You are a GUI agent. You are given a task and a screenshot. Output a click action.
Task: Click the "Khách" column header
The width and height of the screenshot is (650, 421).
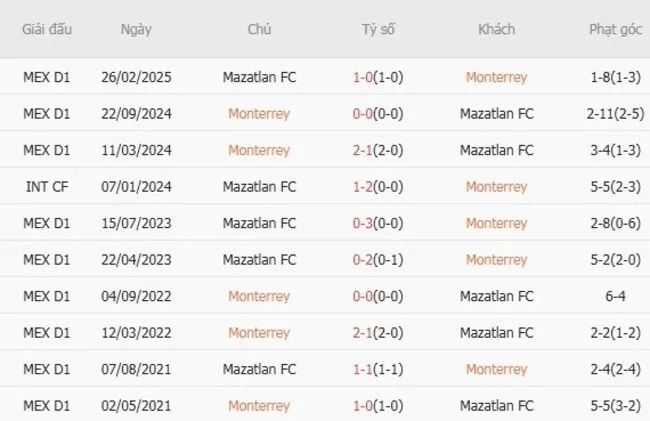pos(496,29)
